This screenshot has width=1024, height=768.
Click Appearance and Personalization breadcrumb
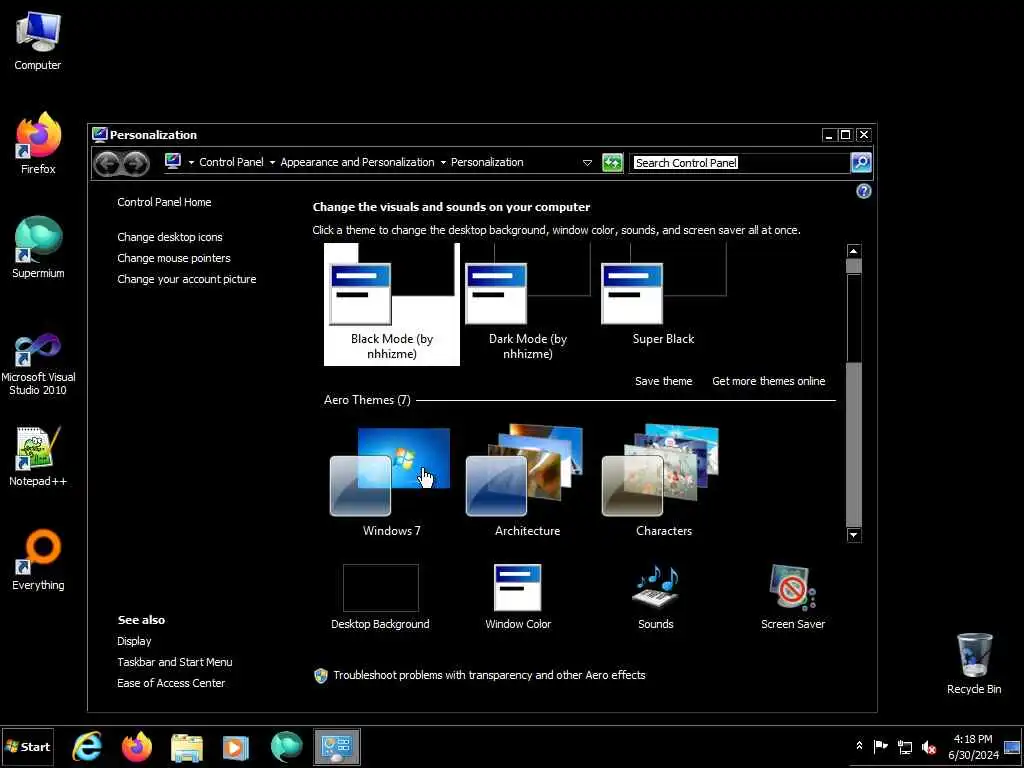[x=357, y=162]
